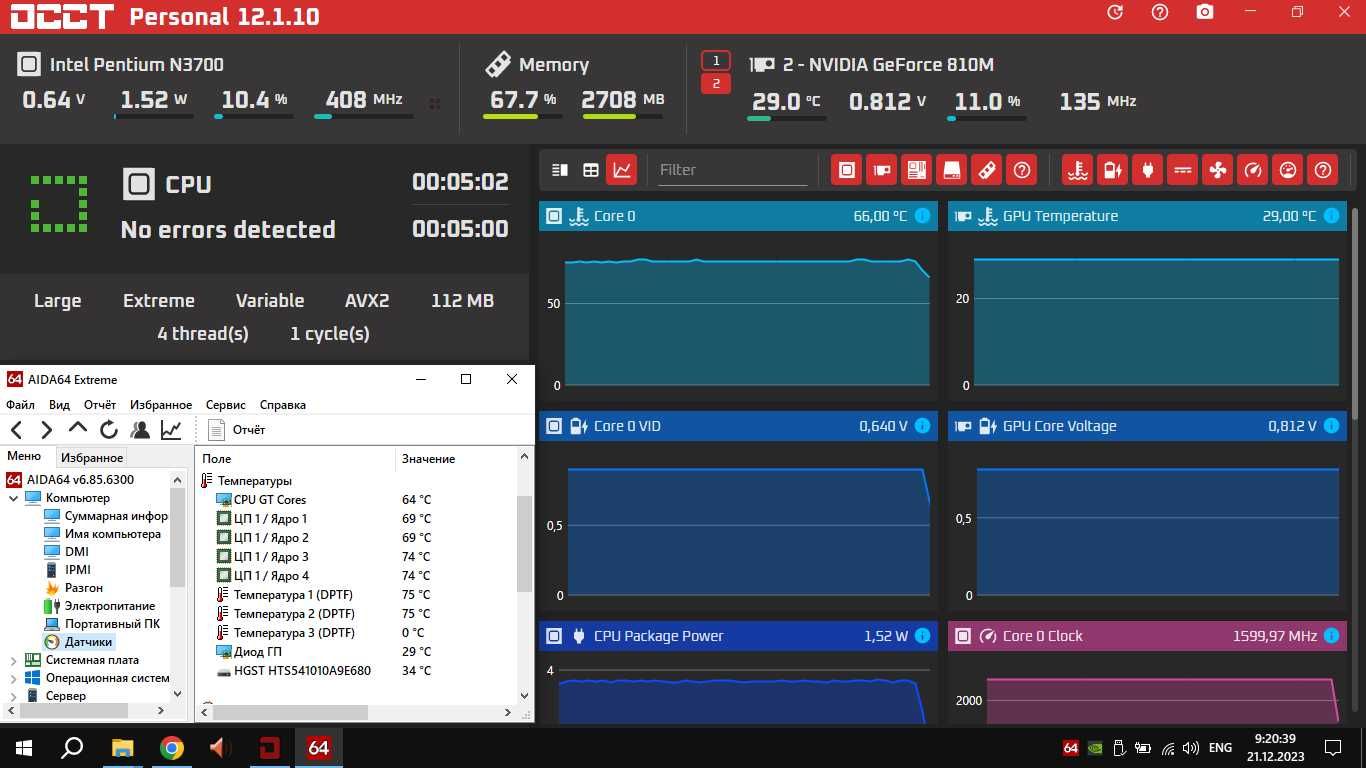Viewport: 1366px width, 768px height.
Task: Select Разгон in AIDA64 tree
Action: pyautogui.click(x=74, y=588)
